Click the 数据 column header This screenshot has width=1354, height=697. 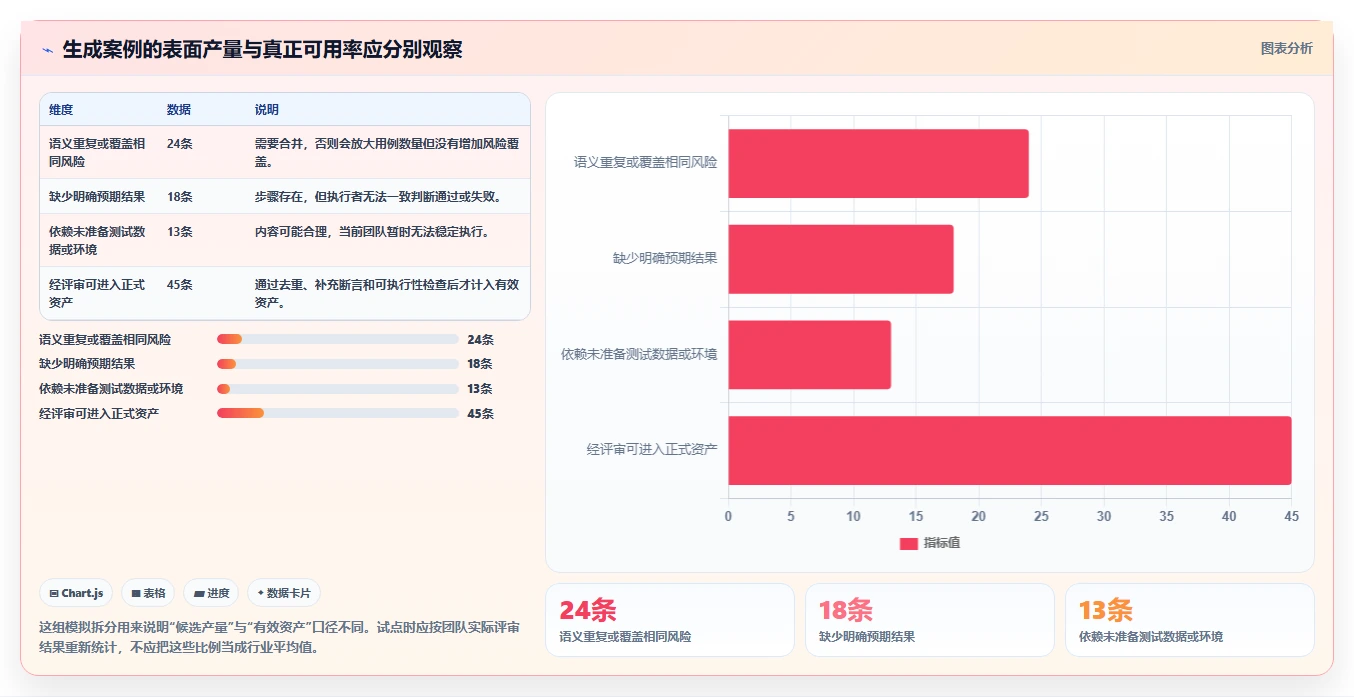[x=179, y=110]
